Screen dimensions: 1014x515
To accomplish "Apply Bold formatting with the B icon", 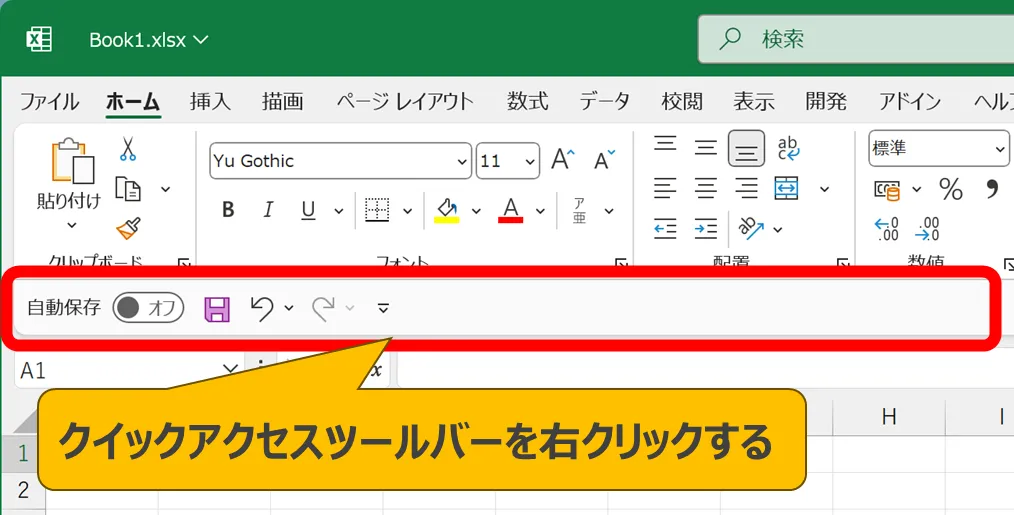I will [x=228, y=210].
